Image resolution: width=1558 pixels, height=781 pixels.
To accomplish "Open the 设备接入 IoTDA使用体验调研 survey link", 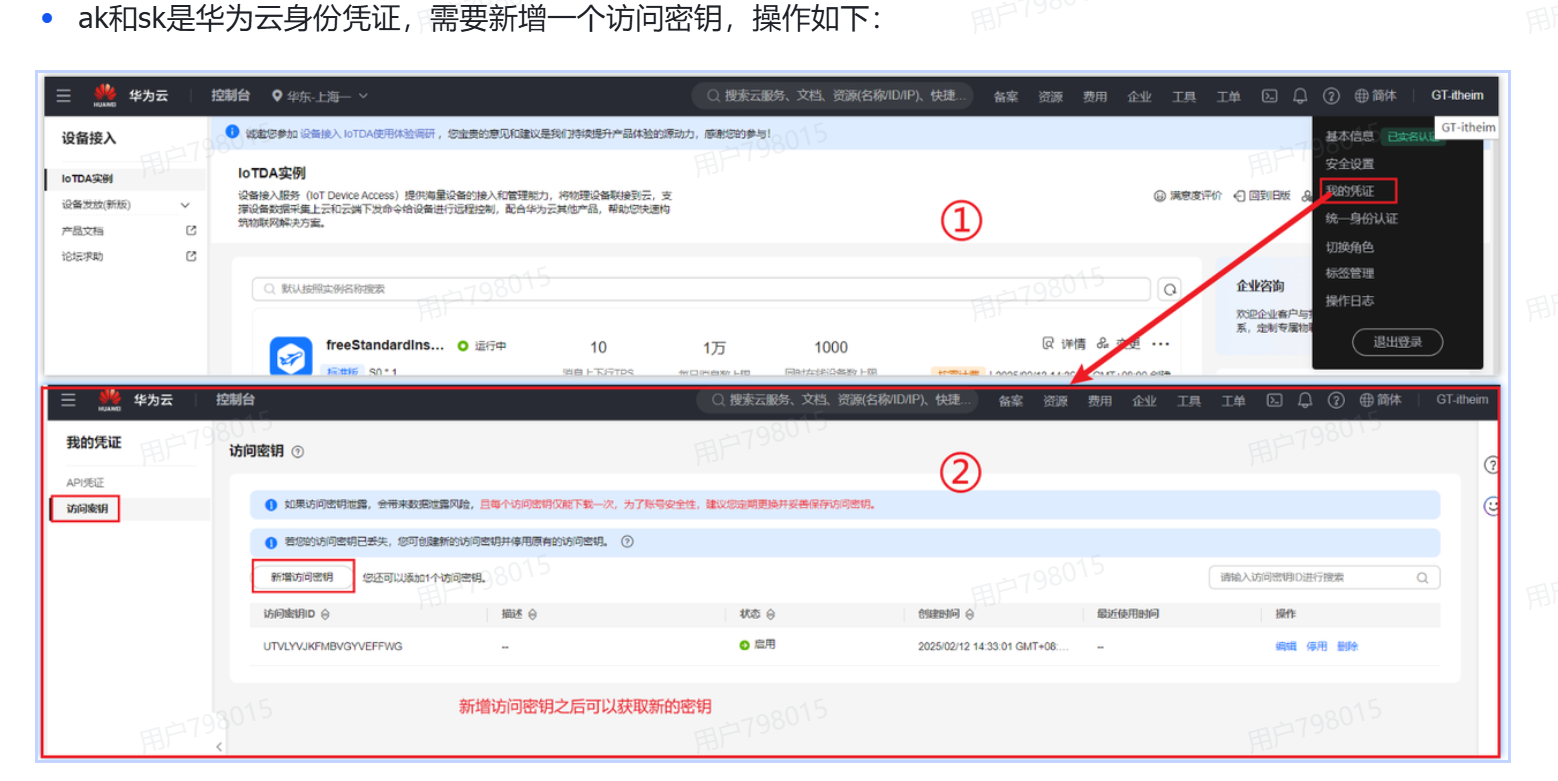I will [368, 132].
